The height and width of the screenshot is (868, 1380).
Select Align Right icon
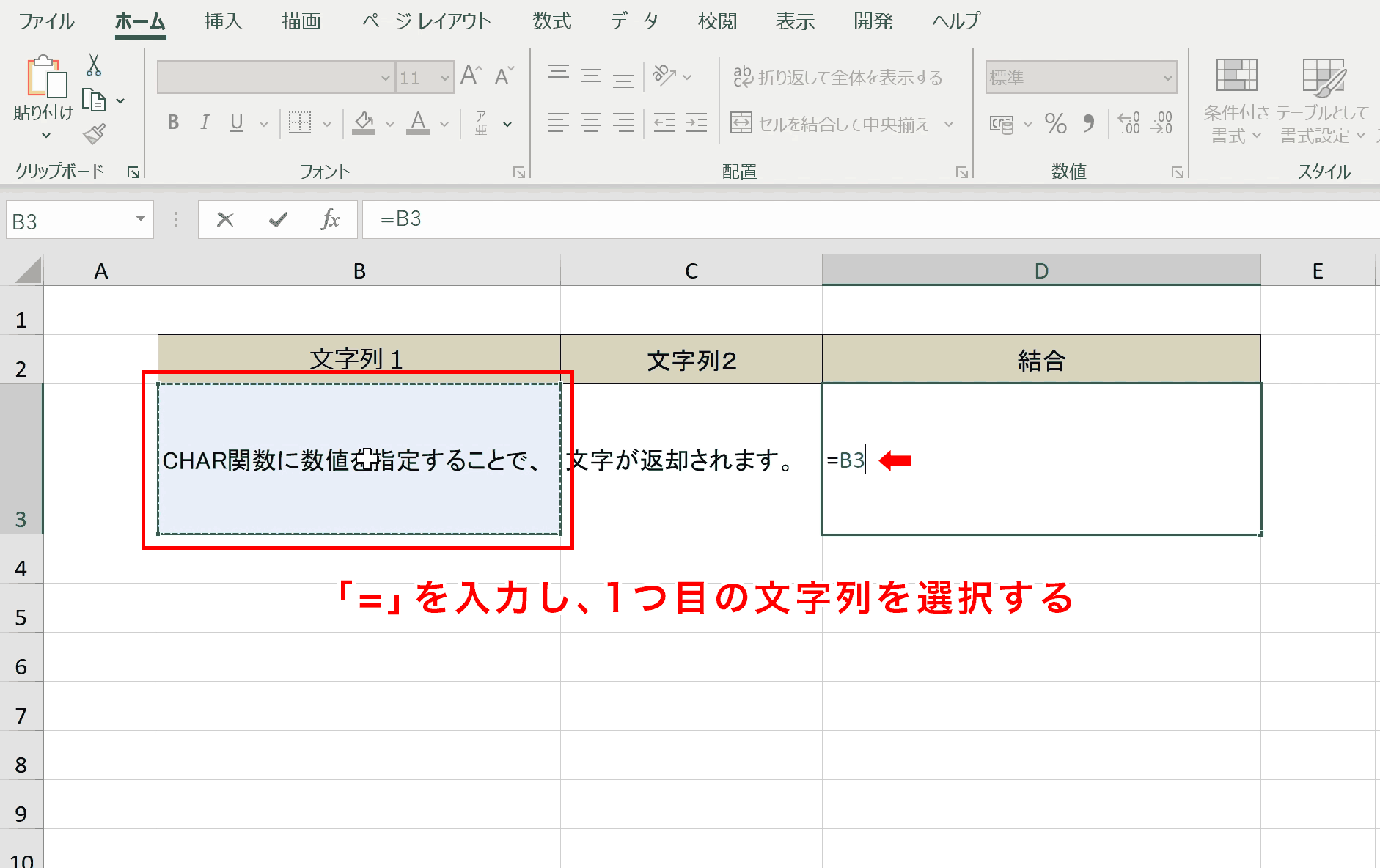click(623, 122)
